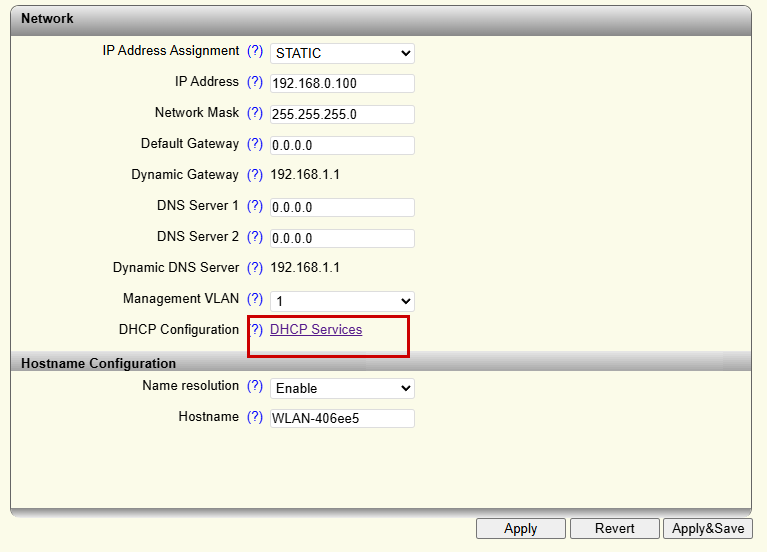Open Dynamic Gateway help tooltip
The height and width of the screenshot is (552, 767).
(255, 175)
